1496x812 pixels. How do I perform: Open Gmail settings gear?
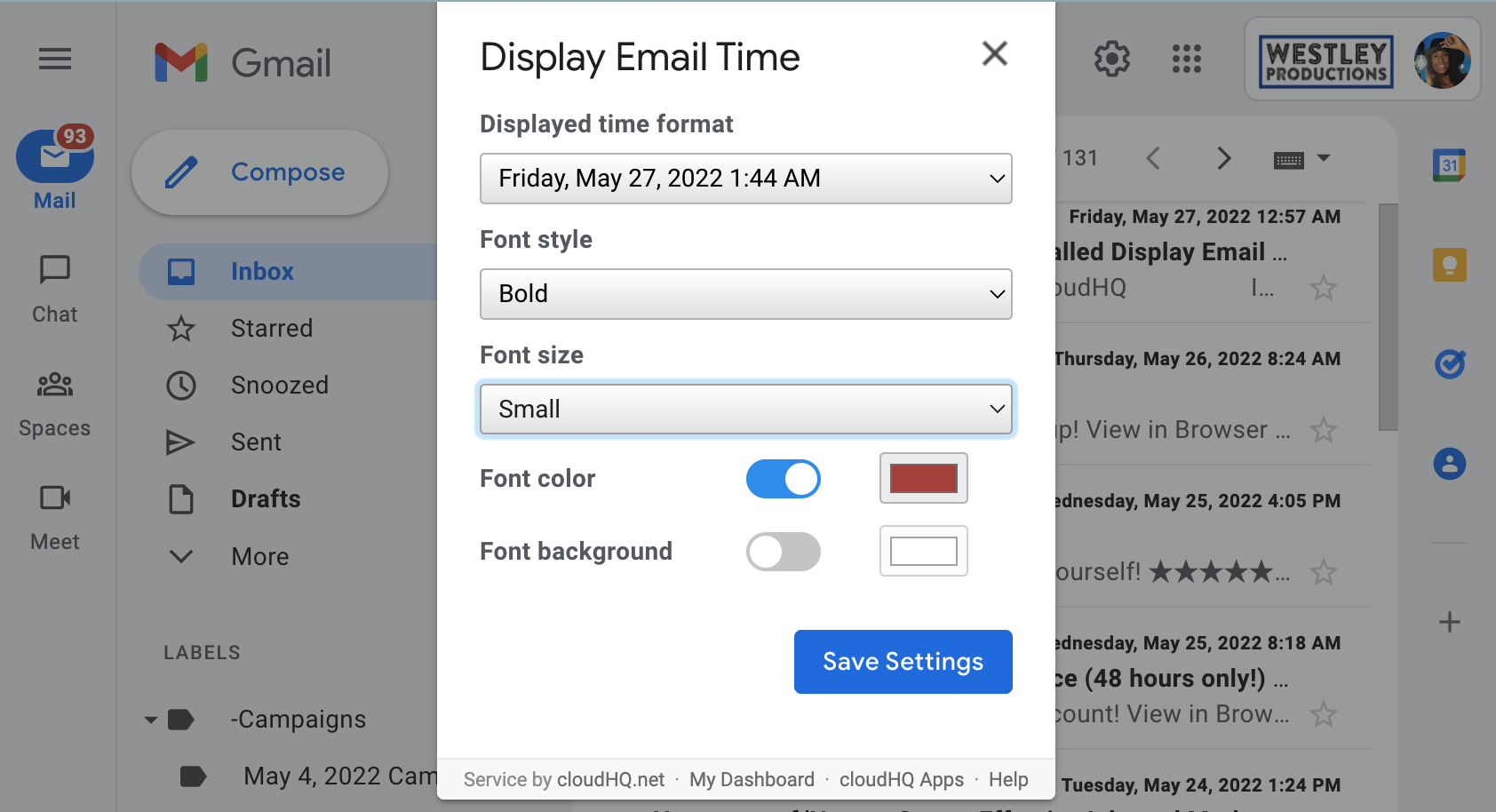point(1110,60)
